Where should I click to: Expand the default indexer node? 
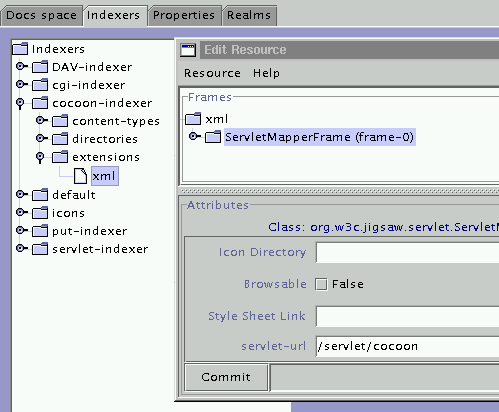click(x=22, y=194)
